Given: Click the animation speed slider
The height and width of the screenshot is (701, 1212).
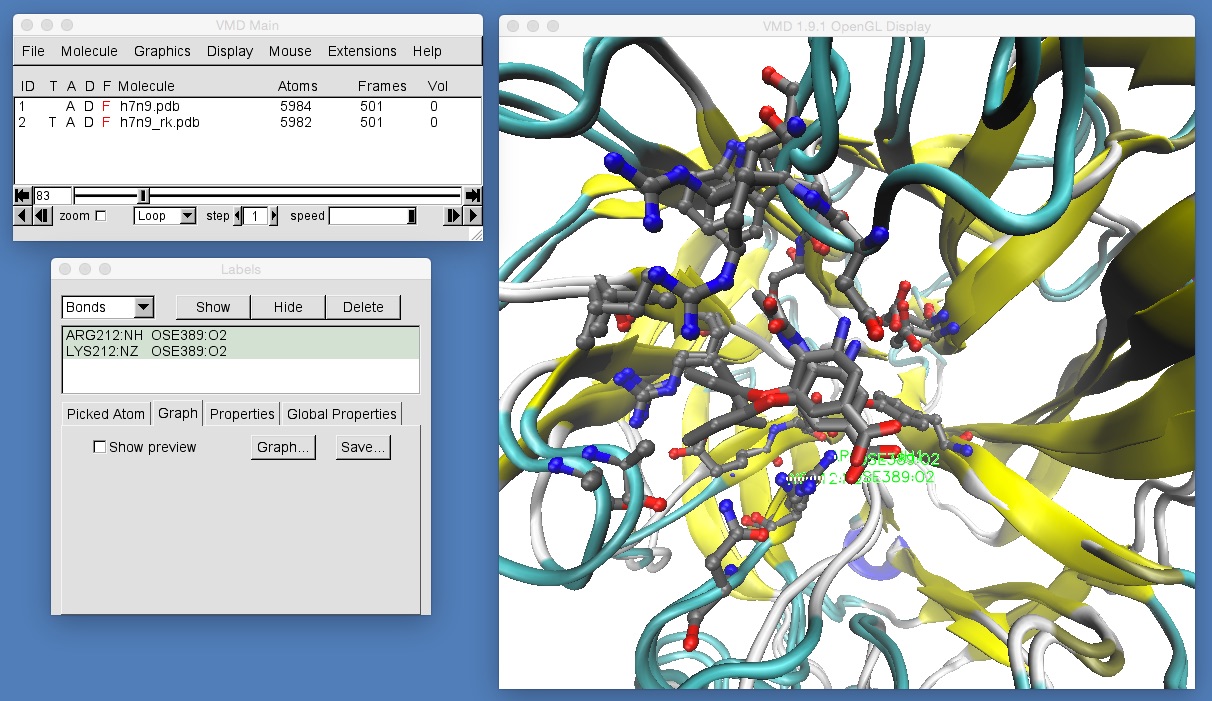Looking at the screenshot, I should pyautogui.click(x=373, y=216).
